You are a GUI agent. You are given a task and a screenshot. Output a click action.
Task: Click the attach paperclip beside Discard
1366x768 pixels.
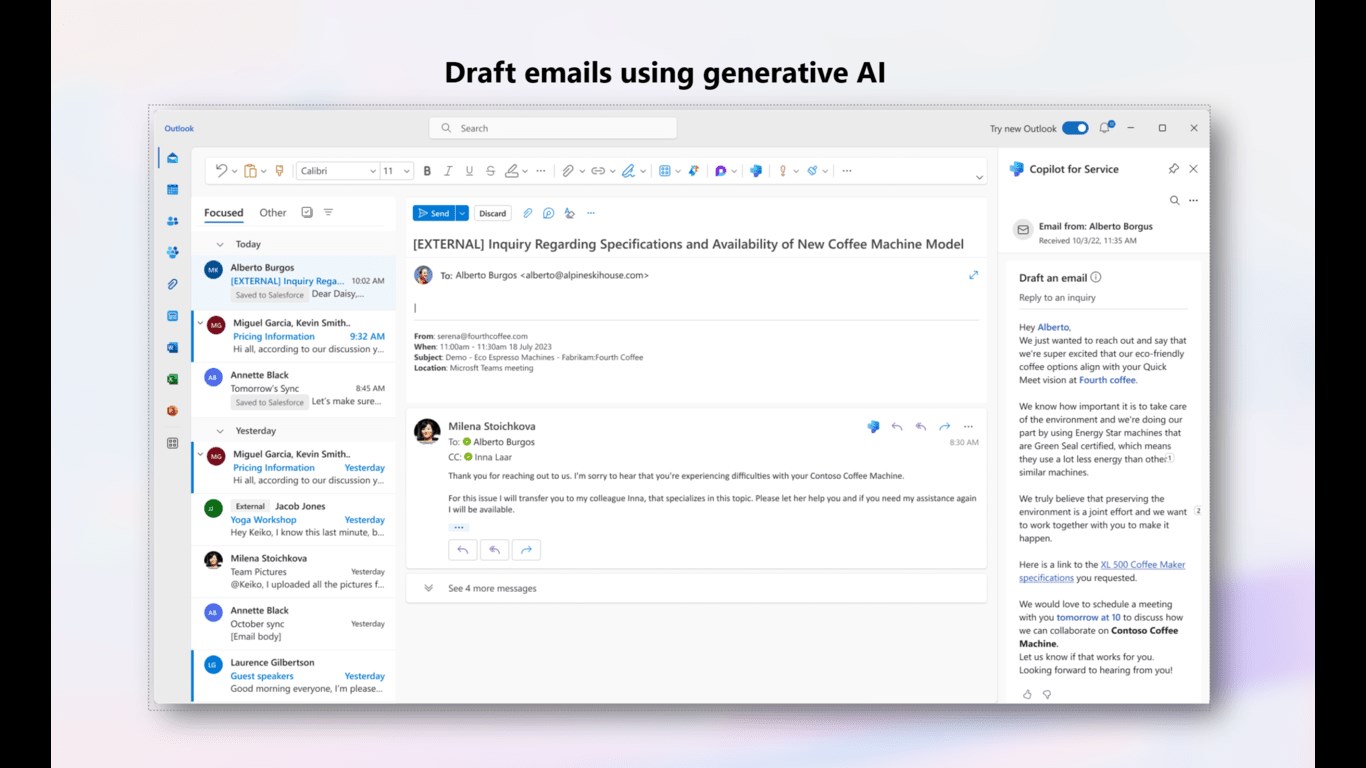click(x=528, y=213)
